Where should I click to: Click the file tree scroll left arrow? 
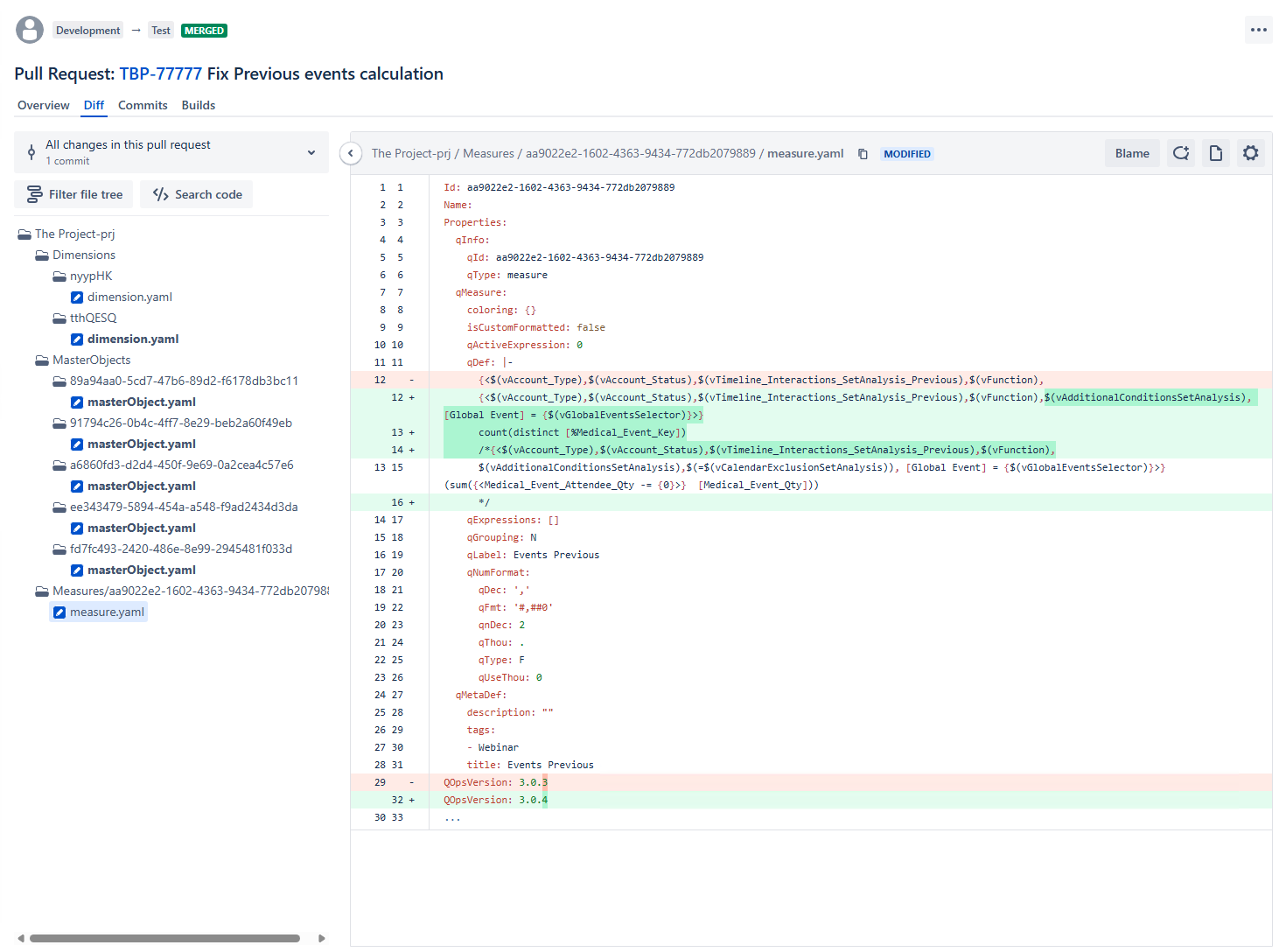[21, 938]
